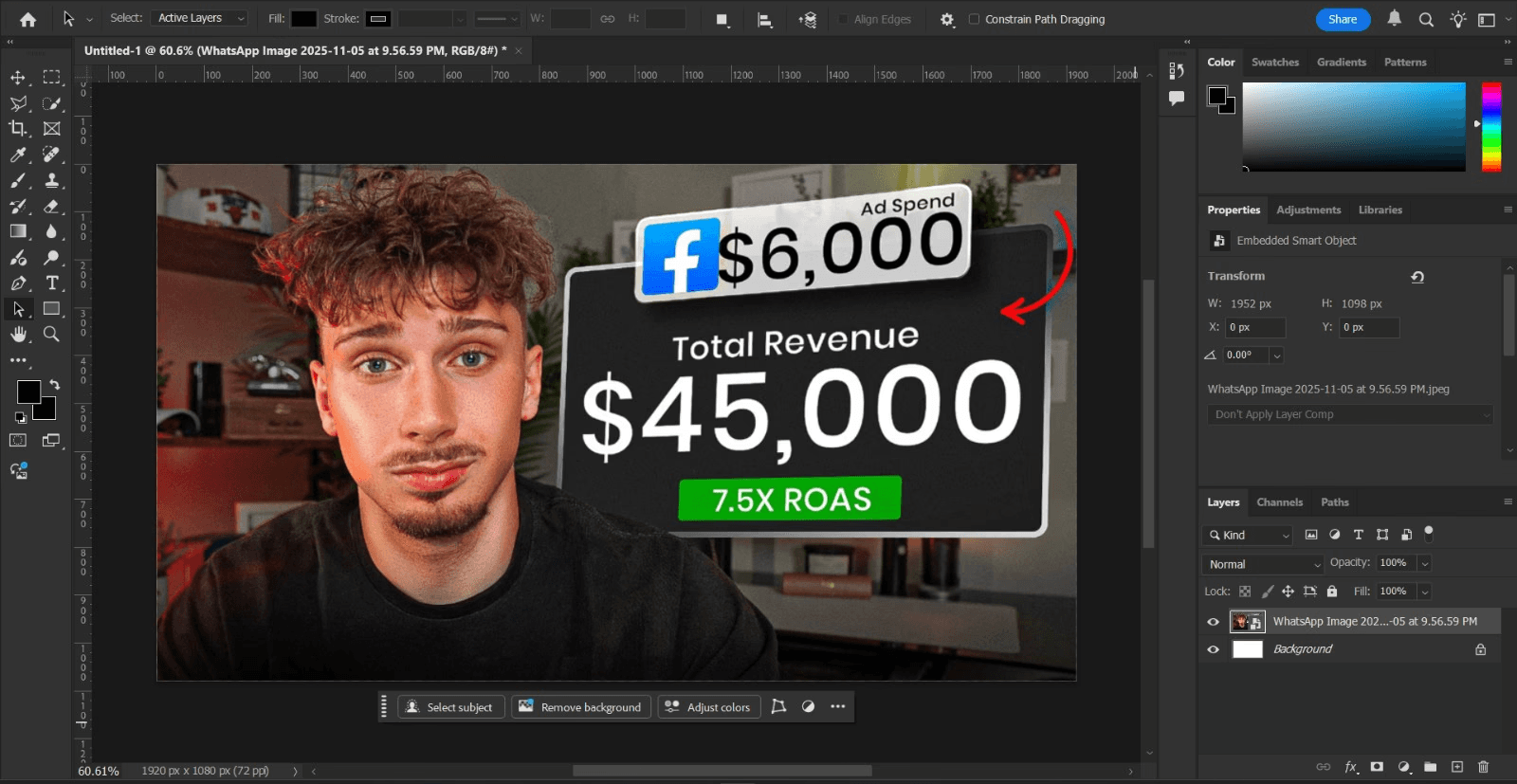
Task: Open the Layers panel flyout menu
Action: [x=1508, y=501]
